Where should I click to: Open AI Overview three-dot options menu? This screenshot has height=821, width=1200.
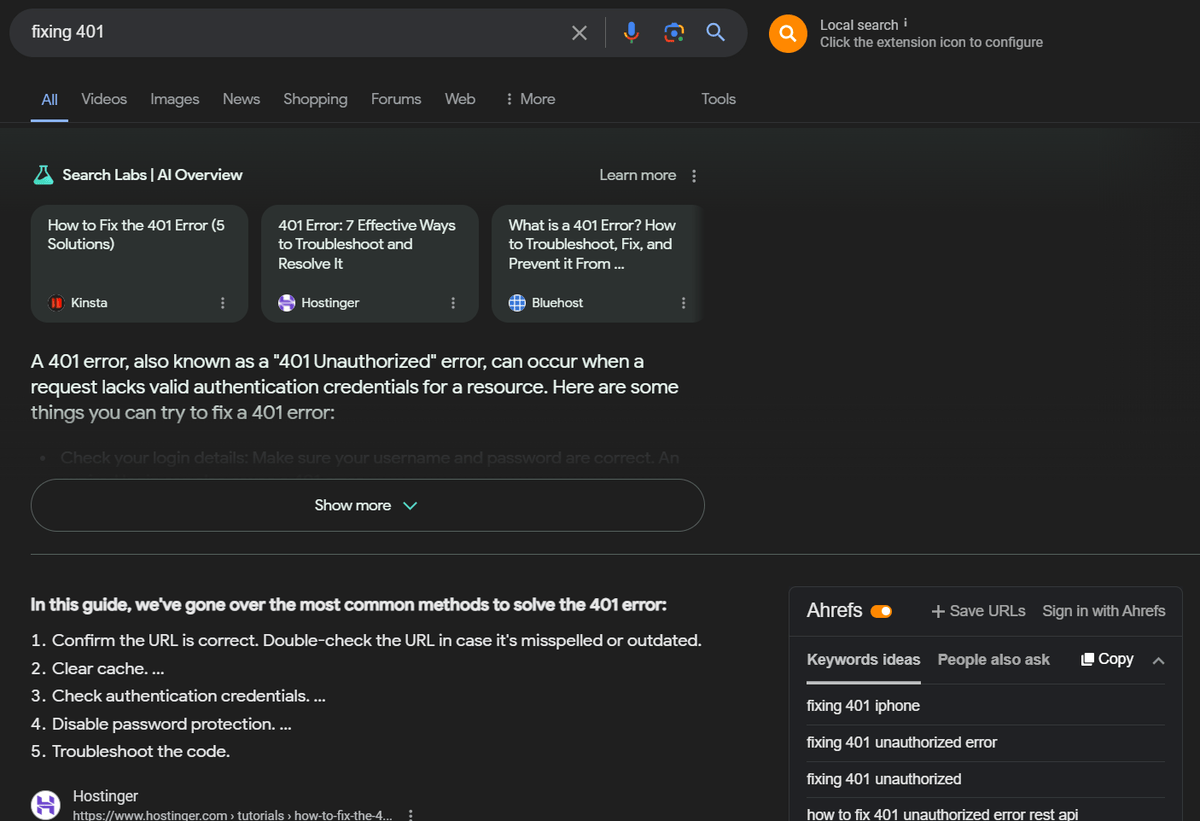pos(694,176)
